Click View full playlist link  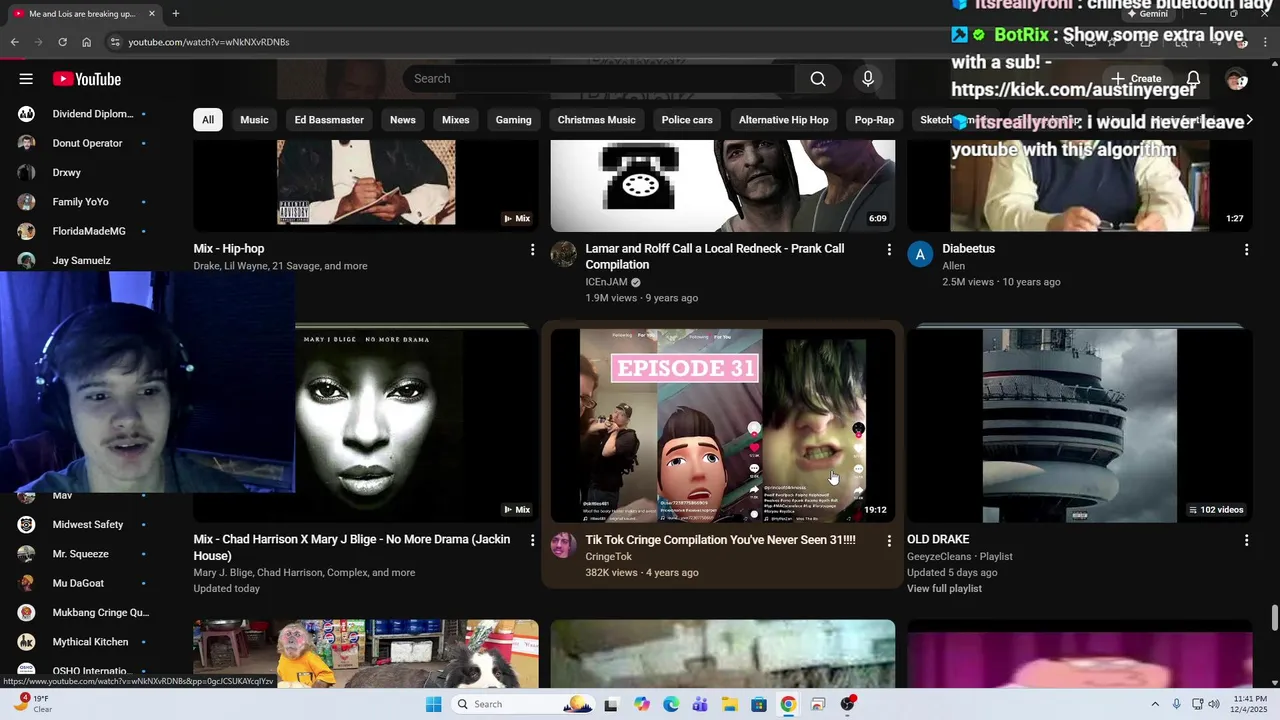(x=944, y=589)
